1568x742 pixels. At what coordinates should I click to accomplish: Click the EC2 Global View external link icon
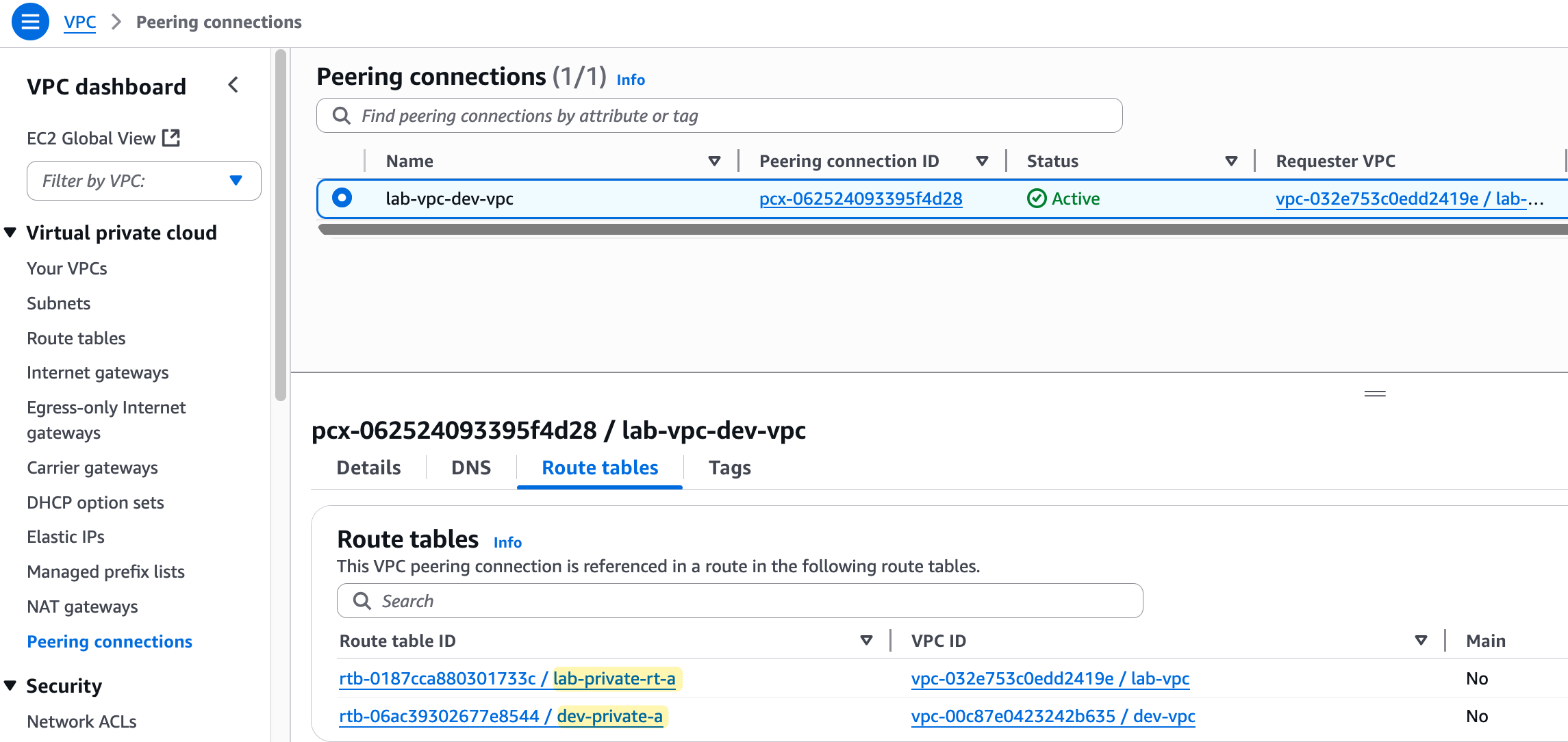171,138
